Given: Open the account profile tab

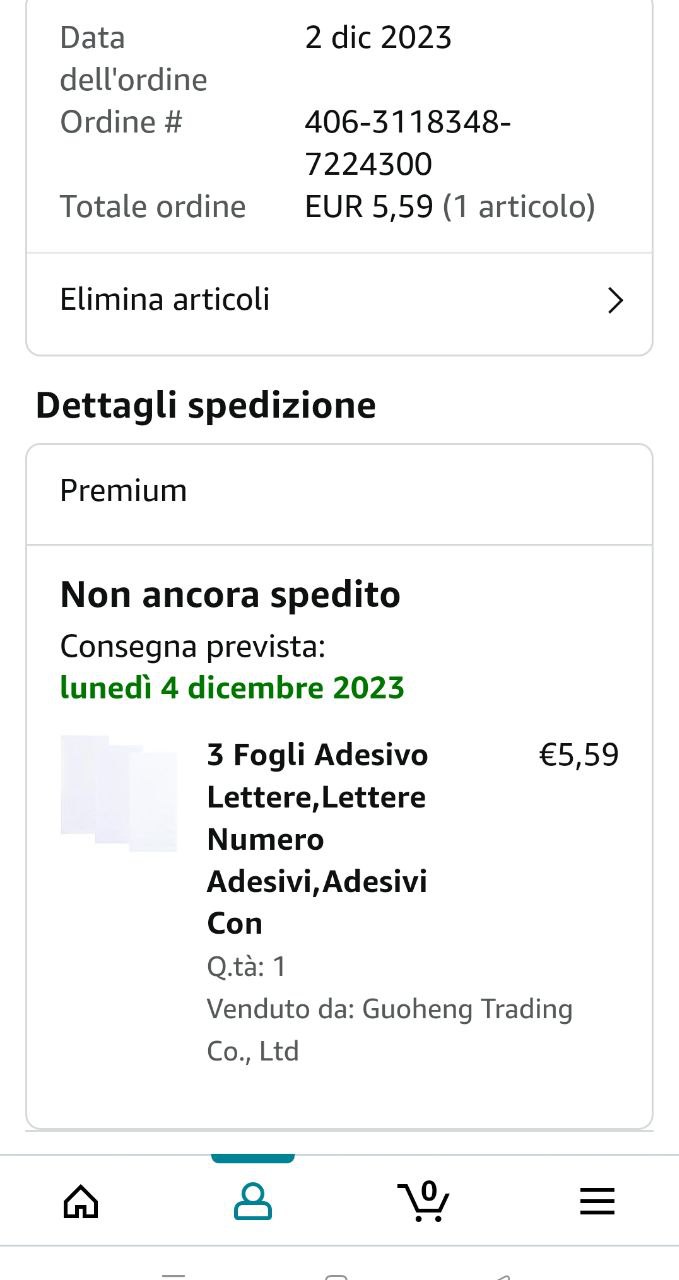Looking at the screenshot, I should pyautogui.click(x=253, y=1201).
